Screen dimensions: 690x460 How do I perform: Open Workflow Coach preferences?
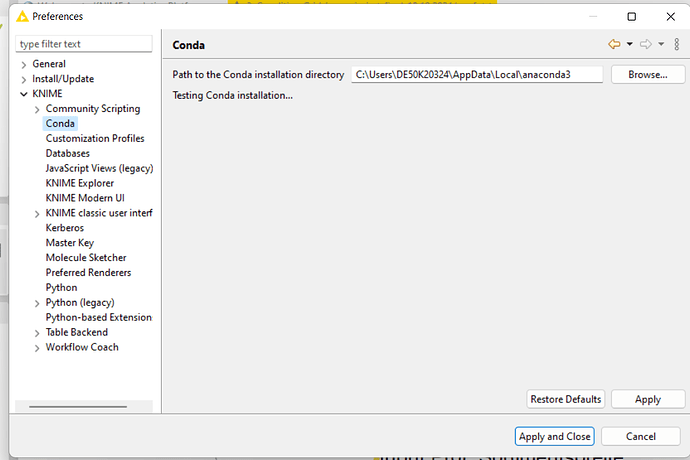click(x=82, y=347)
